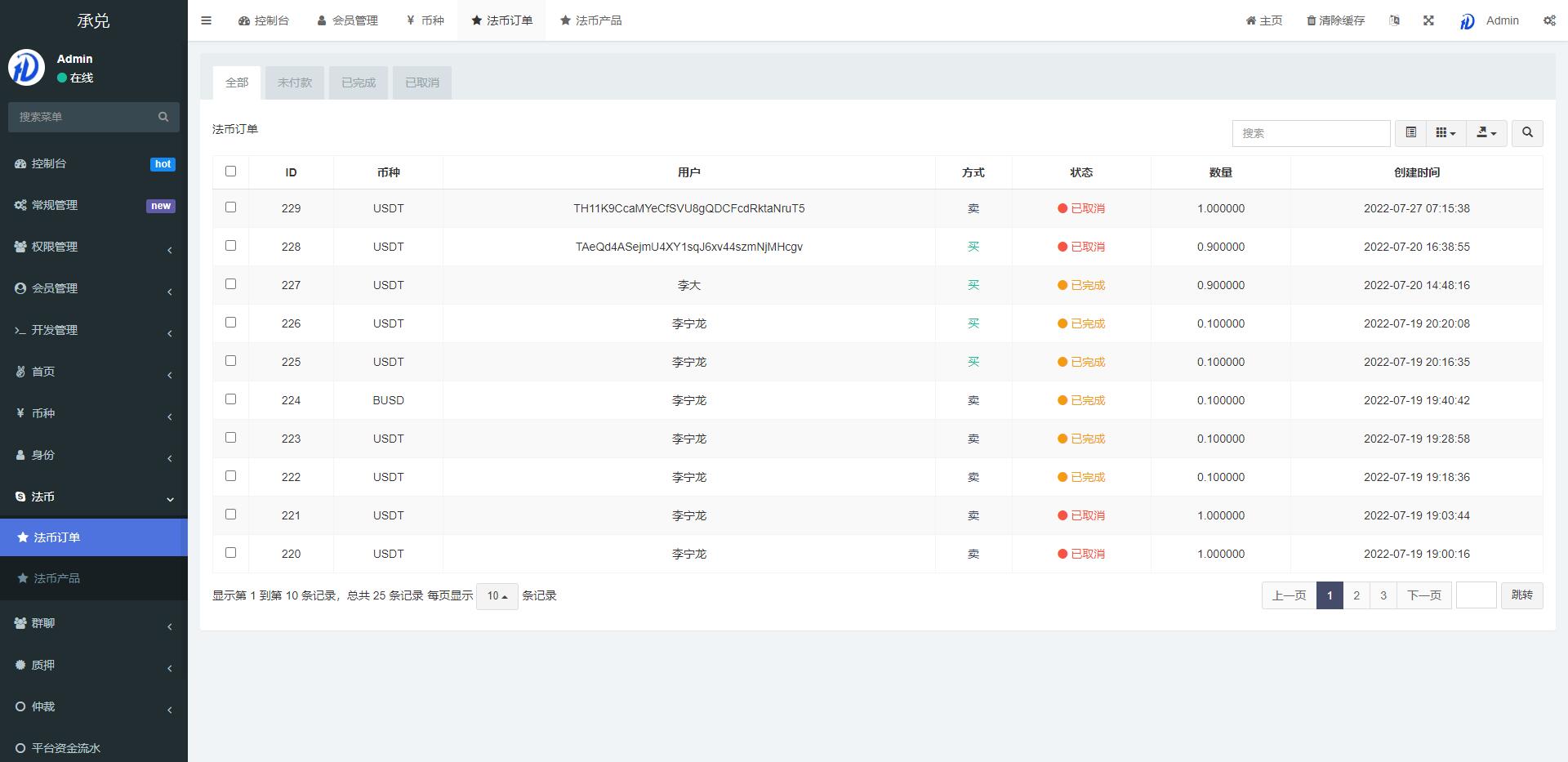1568x762 pixels.
Task: Select the checkbox for order ID 224
Action: point(230,399)
